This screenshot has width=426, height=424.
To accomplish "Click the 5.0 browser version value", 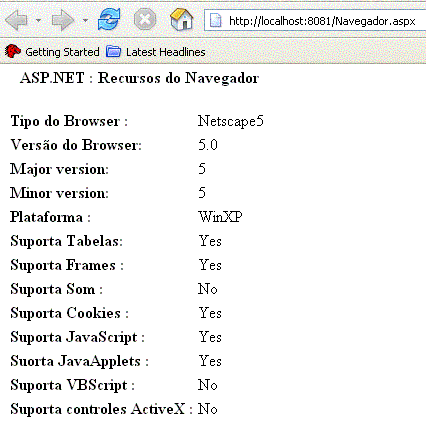I will 208,145.
